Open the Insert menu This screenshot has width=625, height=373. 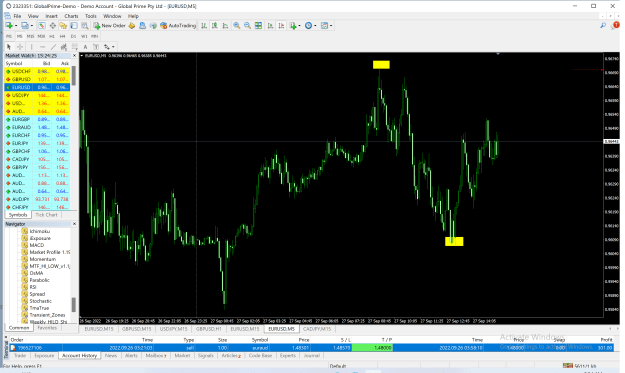(x=51, y=16)
